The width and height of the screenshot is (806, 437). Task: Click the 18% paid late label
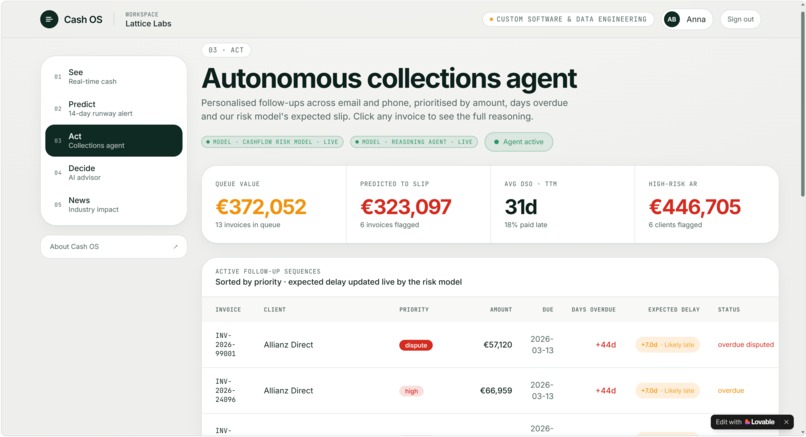(x=526, y=225)
